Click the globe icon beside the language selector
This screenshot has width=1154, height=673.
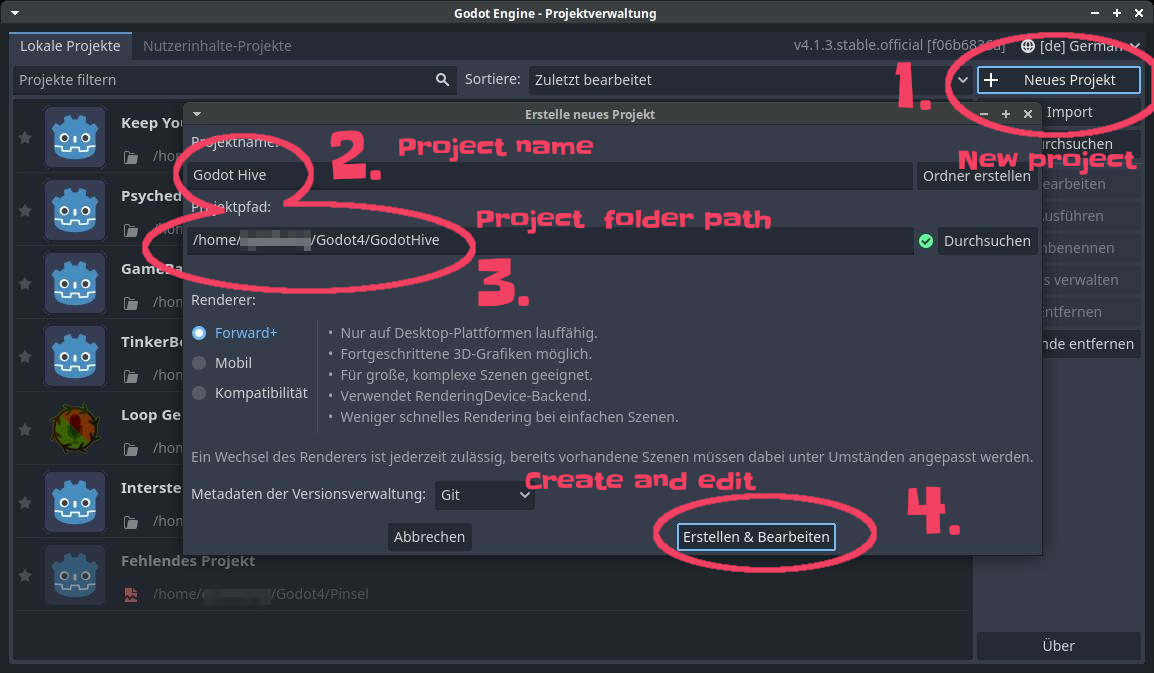point(1027,46)
